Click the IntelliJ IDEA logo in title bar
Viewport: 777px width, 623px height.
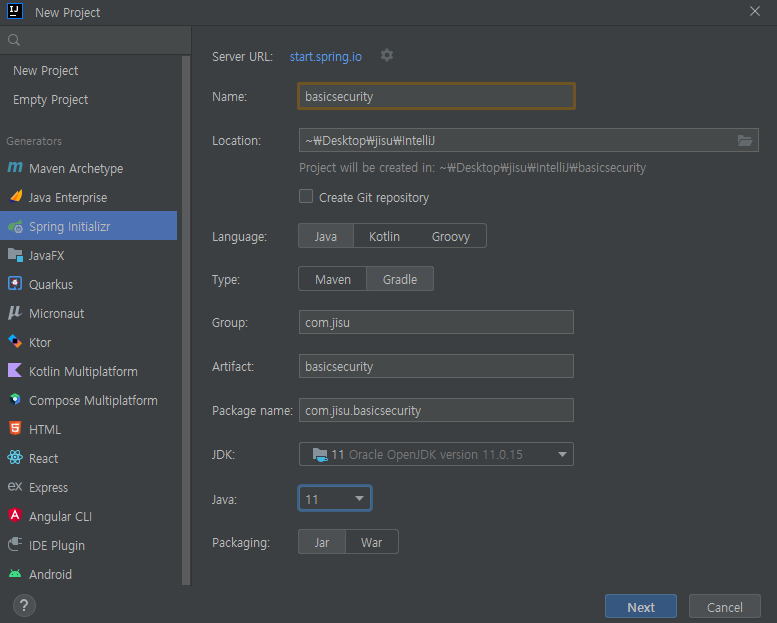pos(15,11)
